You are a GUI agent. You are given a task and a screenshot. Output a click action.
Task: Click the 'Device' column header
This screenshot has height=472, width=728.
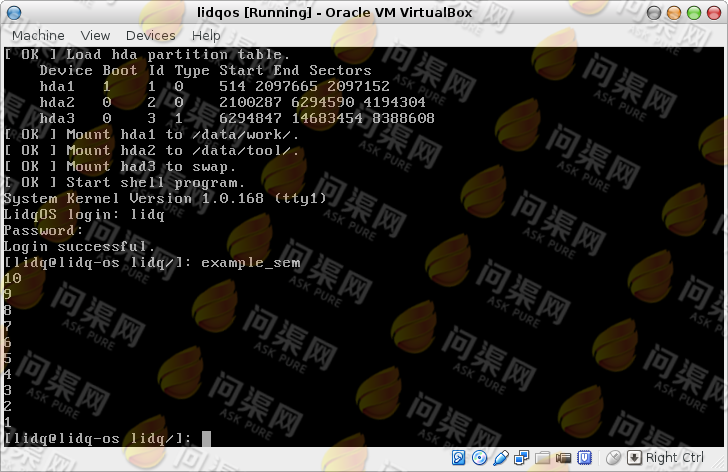(x=66, y=71)
